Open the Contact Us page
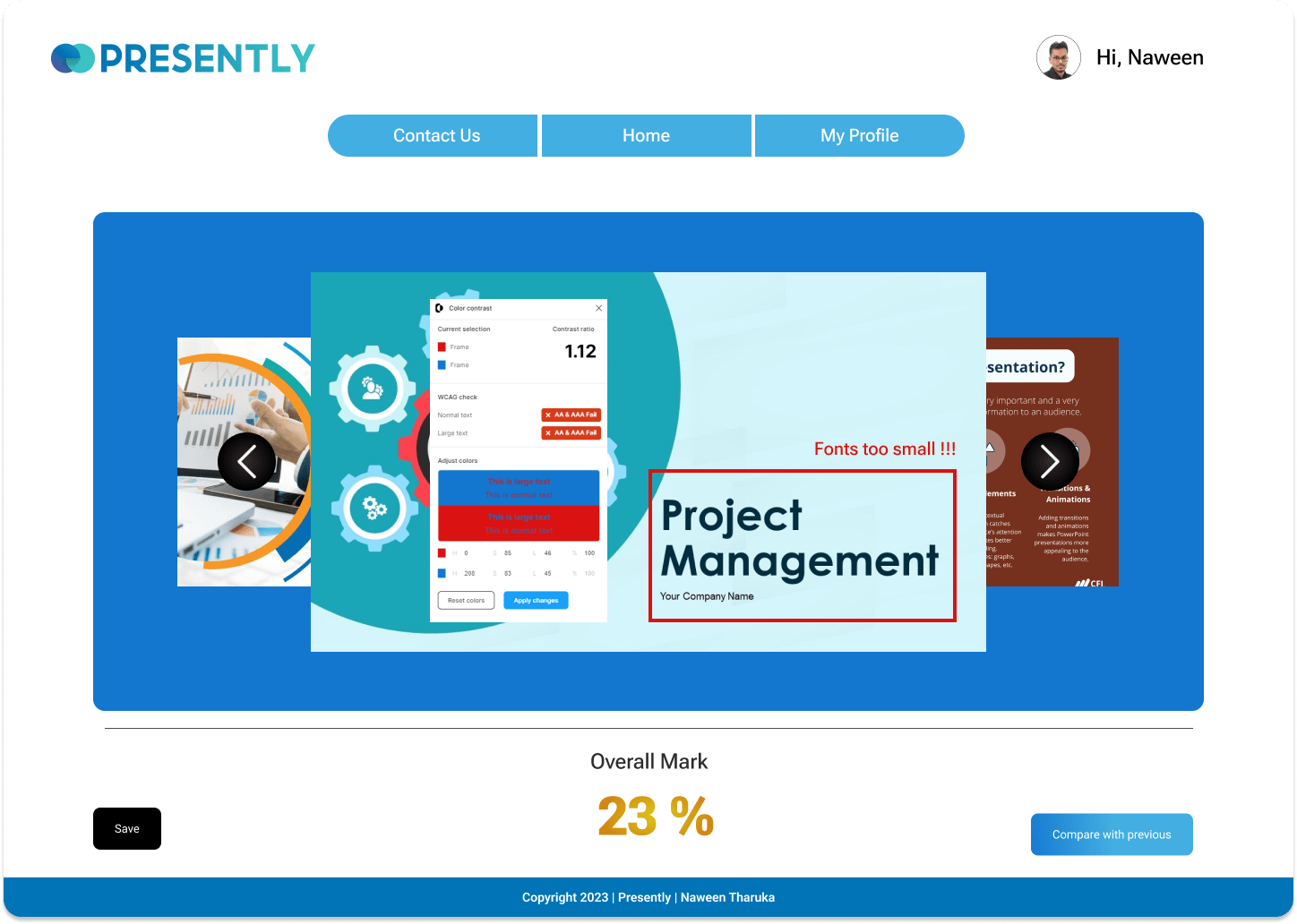Image resolution: width=1297 pixels, height=924 pixels. [436, 136]
